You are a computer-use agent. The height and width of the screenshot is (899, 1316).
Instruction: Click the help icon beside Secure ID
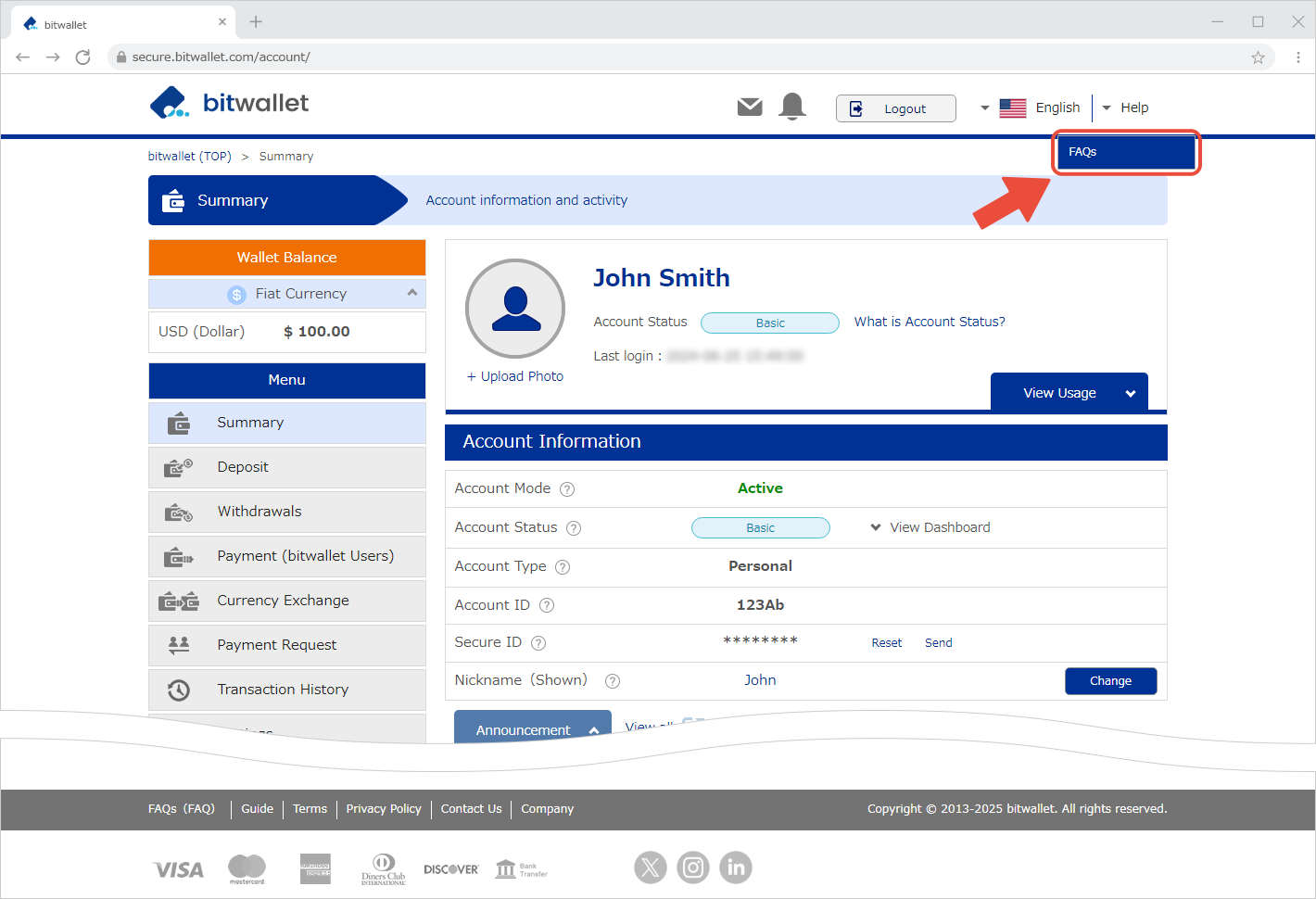pyautogui.click(x=538, y=643)
